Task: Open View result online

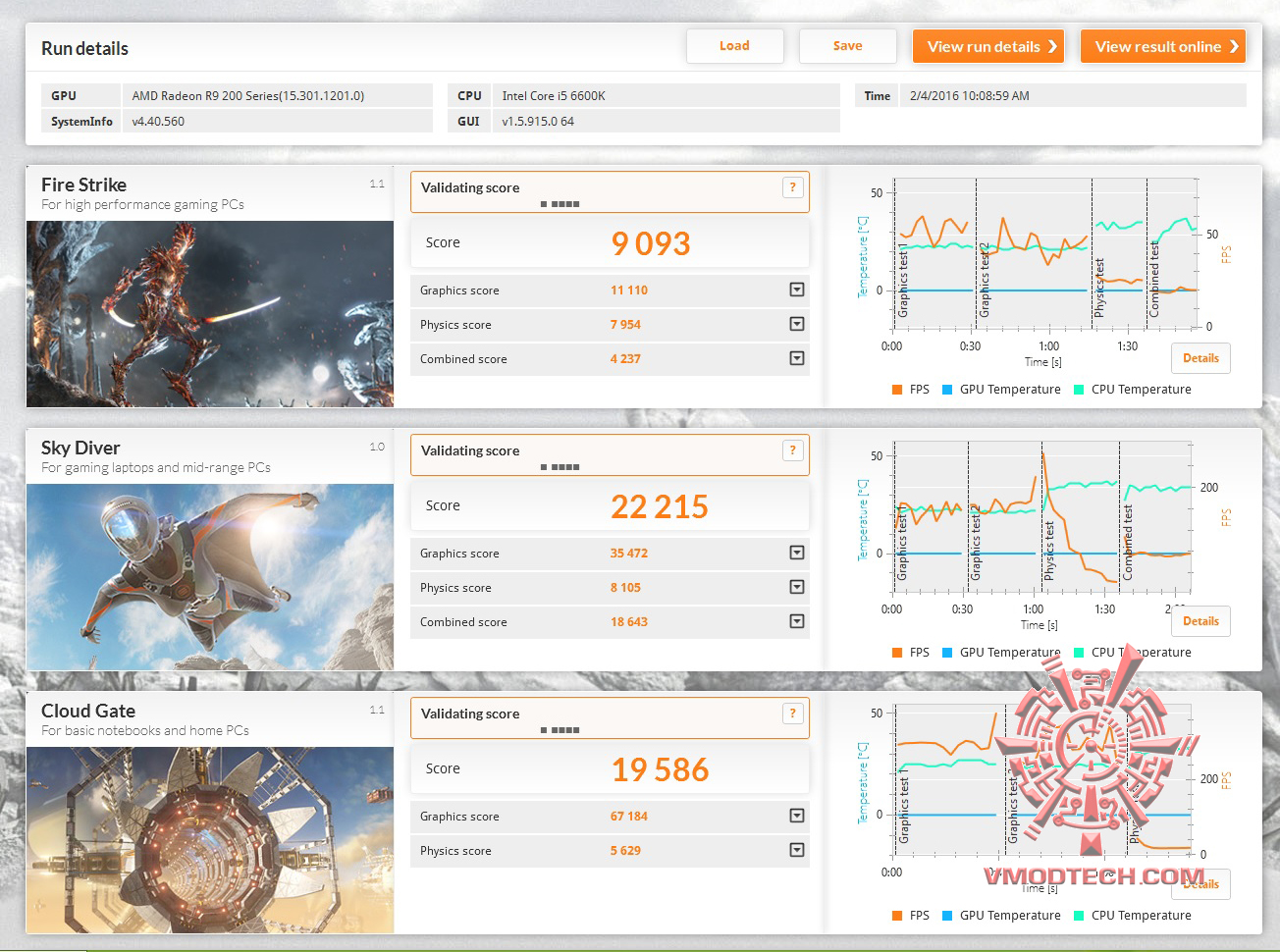Action: pos(1163,46)
